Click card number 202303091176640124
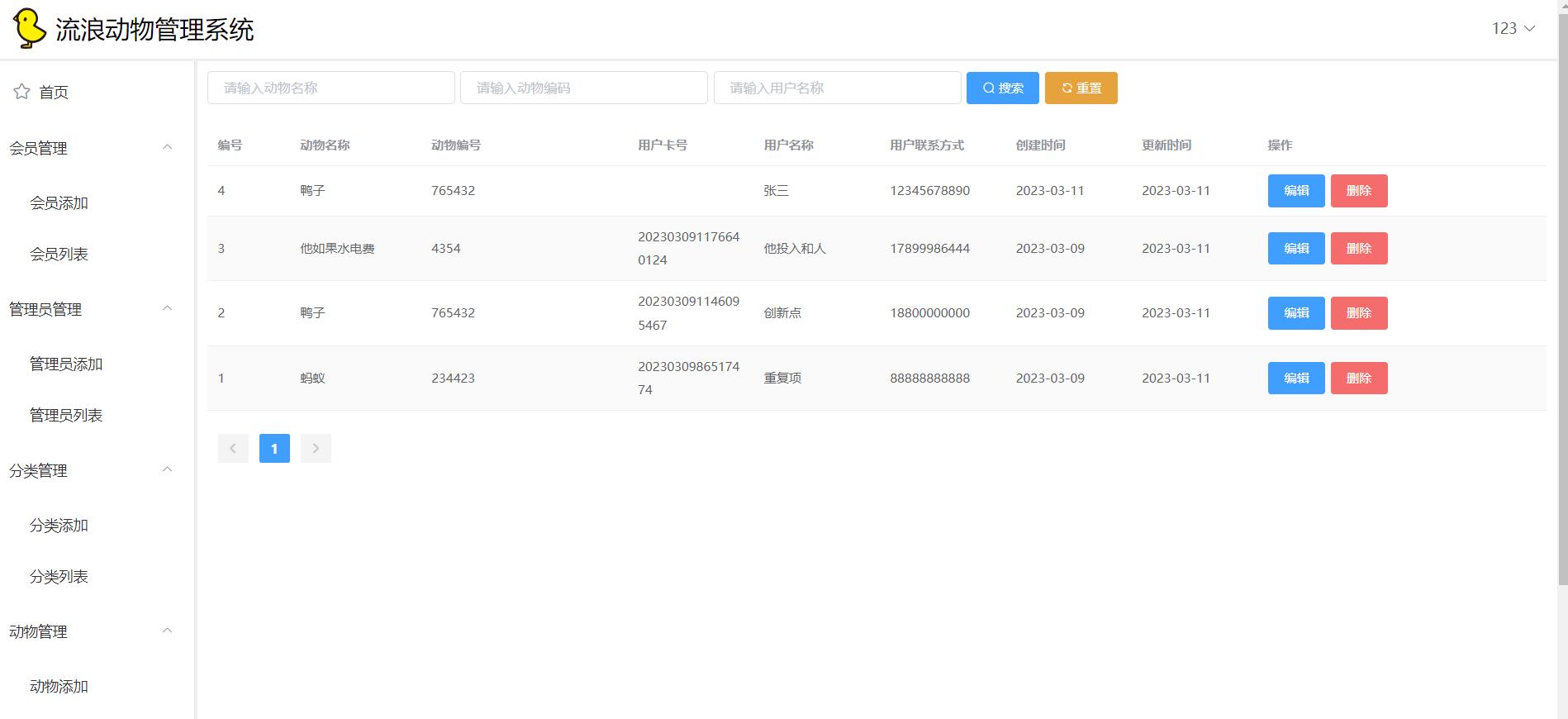This screenshot has height=719, width=1568. [x=688, y=249]
